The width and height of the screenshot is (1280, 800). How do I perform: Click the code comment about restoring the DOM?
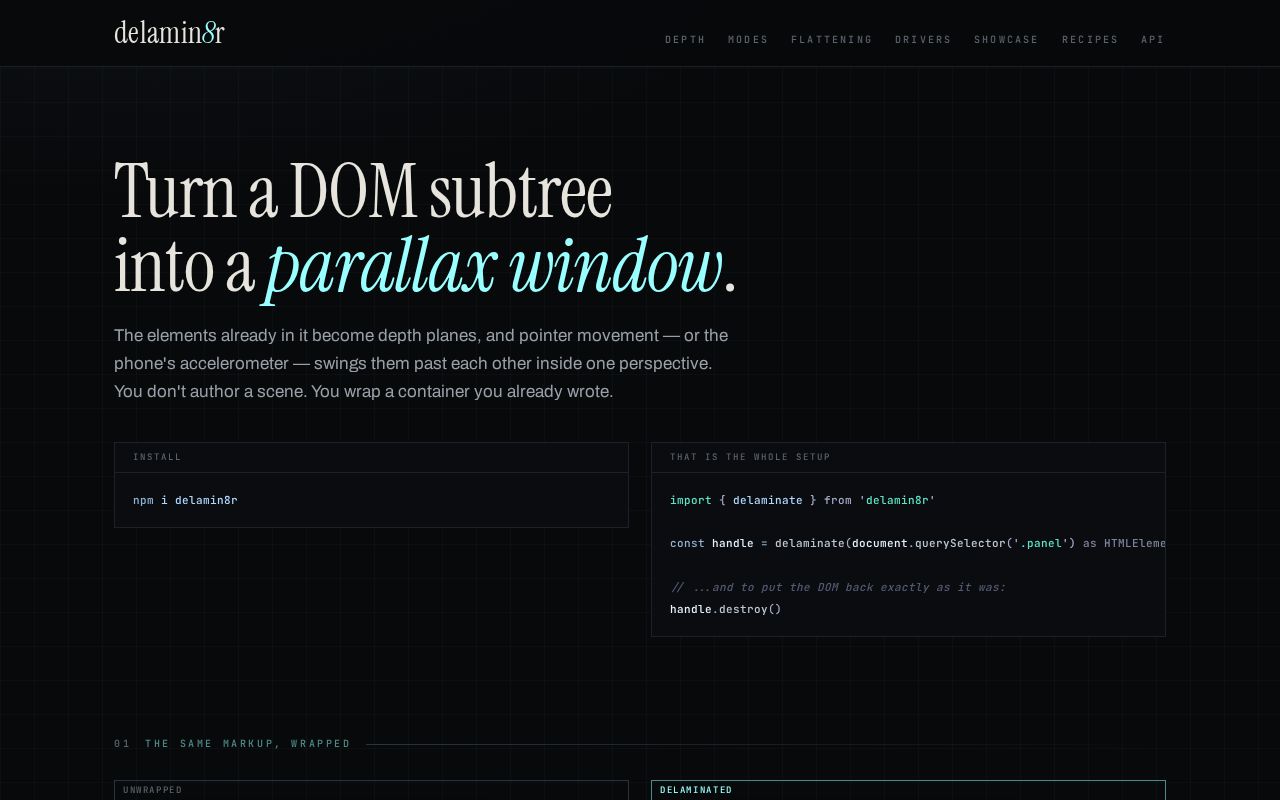tap(838, 587)
